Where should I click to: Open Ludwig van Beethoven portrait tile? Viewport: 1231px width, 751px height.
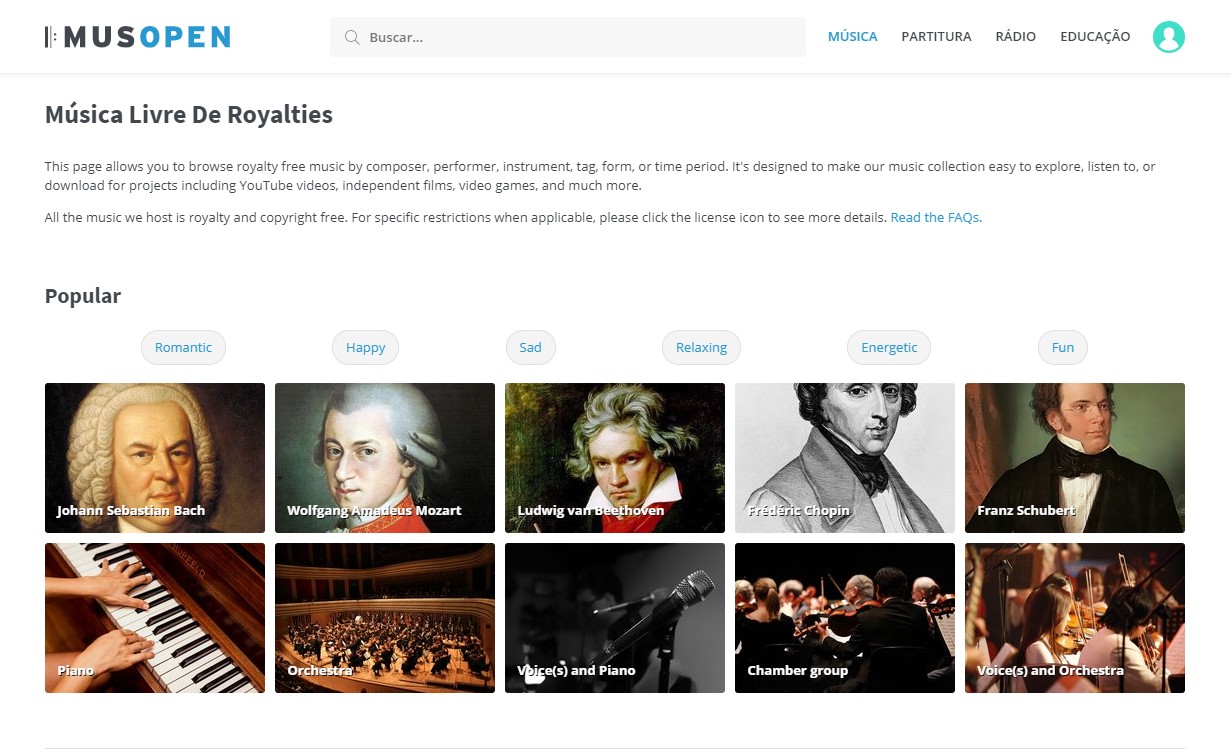tap(615, 458)
